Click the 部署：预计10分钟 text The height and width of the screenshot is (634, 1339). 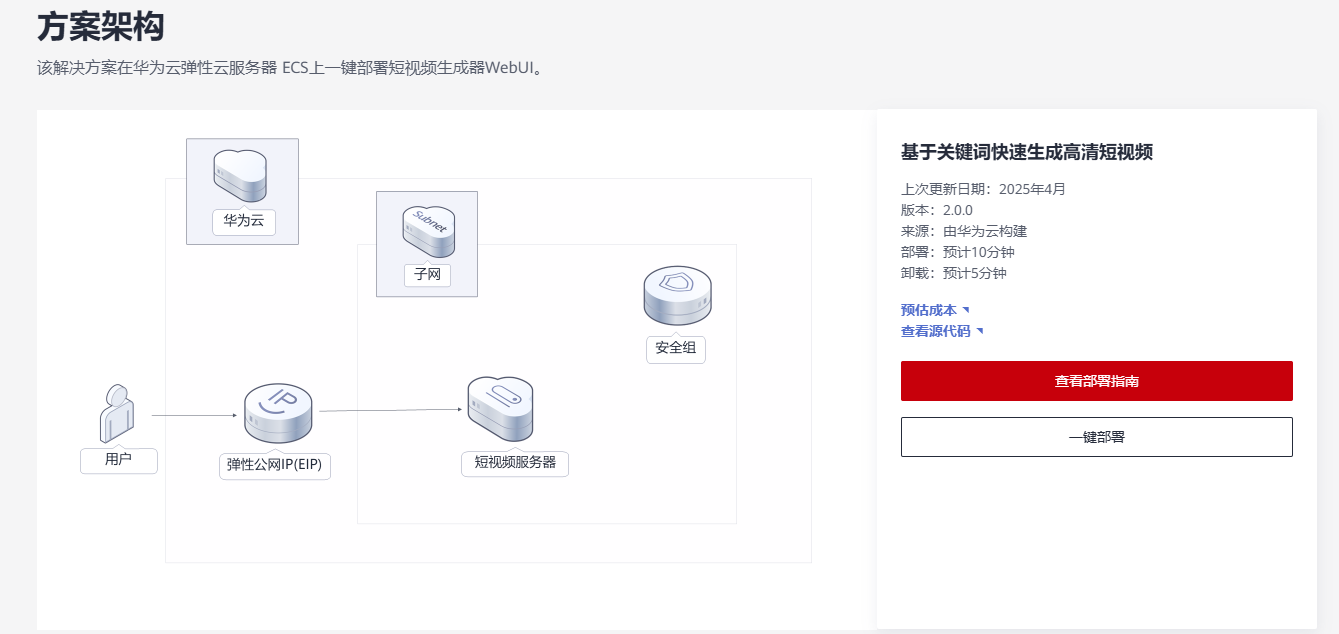(x=958, y=252)
